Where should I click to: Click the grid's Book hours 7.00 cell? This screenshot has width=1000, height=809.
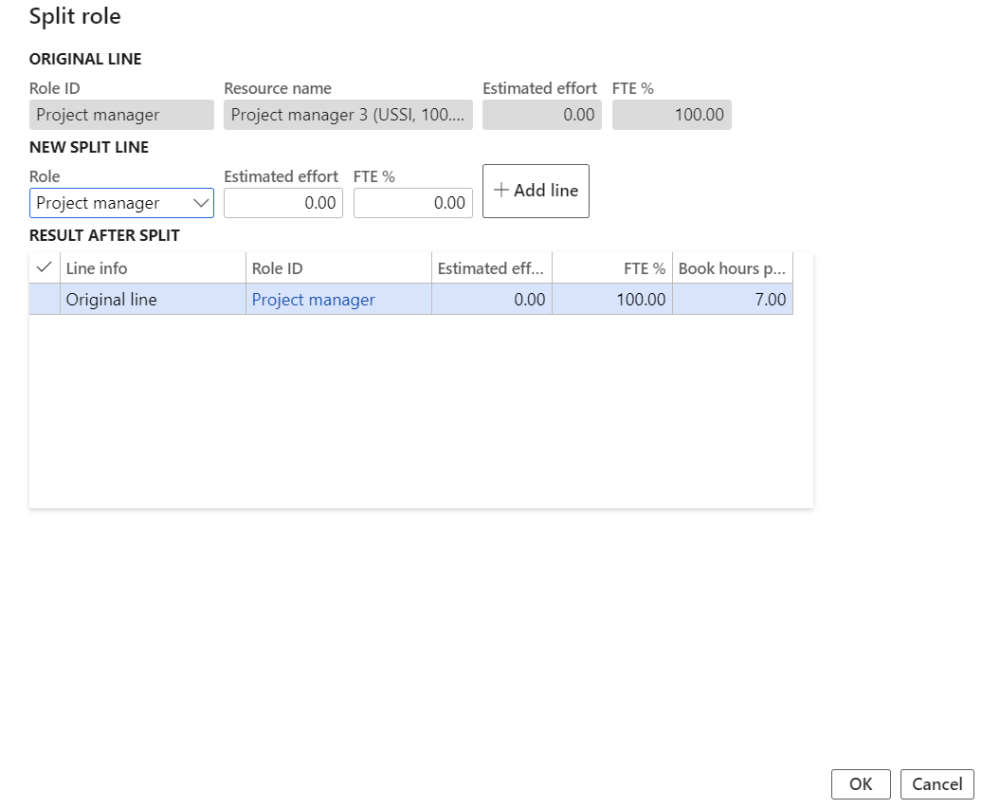(732, 300)
